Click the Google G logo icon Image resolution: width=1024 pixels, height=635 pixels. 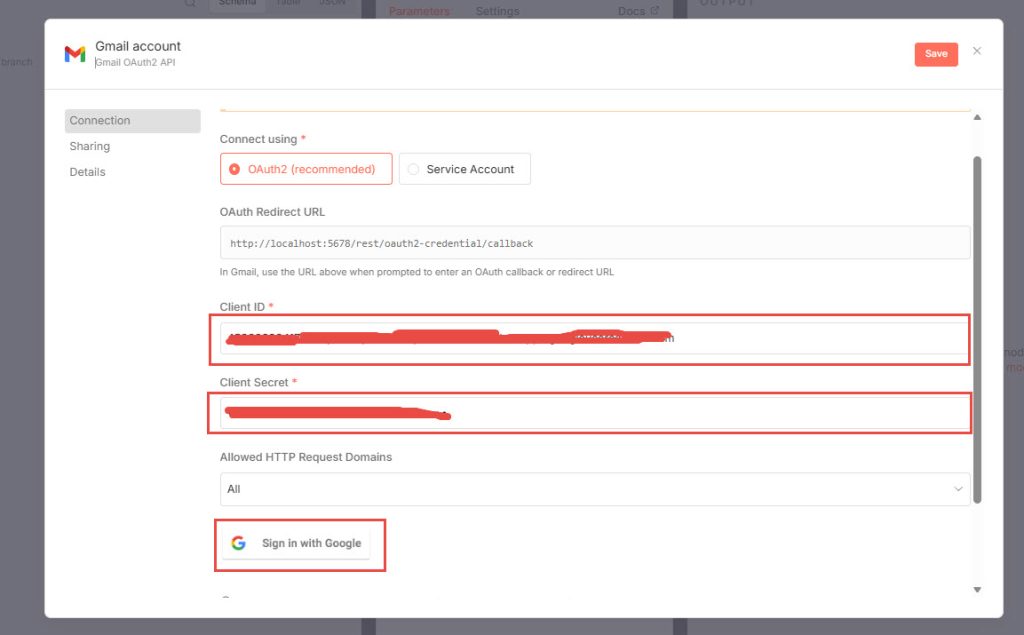pos(238,543)
